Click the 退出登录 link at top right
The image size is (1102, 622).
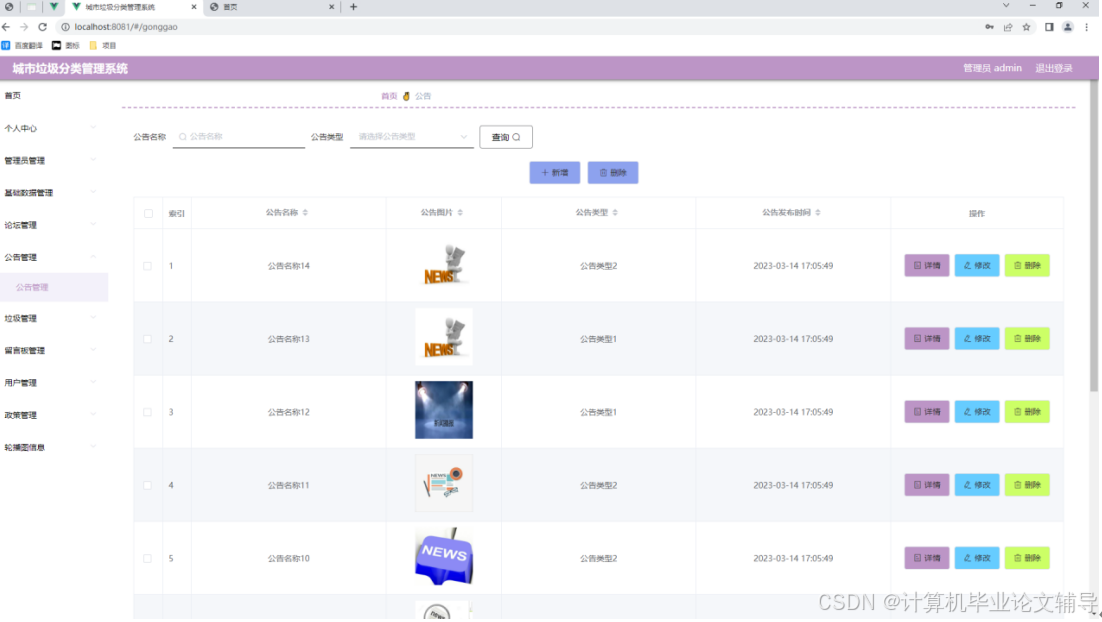point(1053,68)
